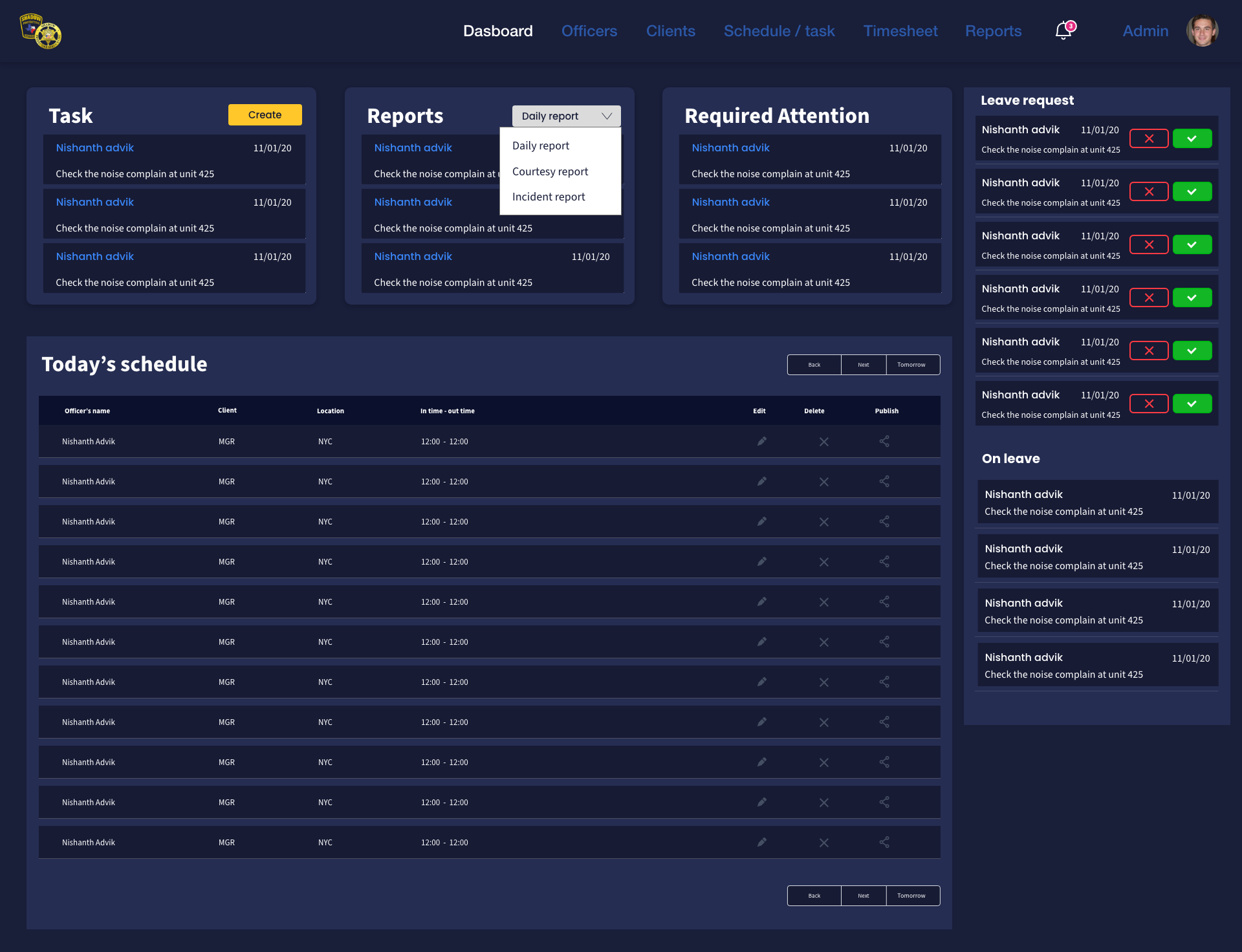This screenshot has height=952, width=1242.
Task: Click publish share icon in third schedule row
Action: (x=884, y=521)
